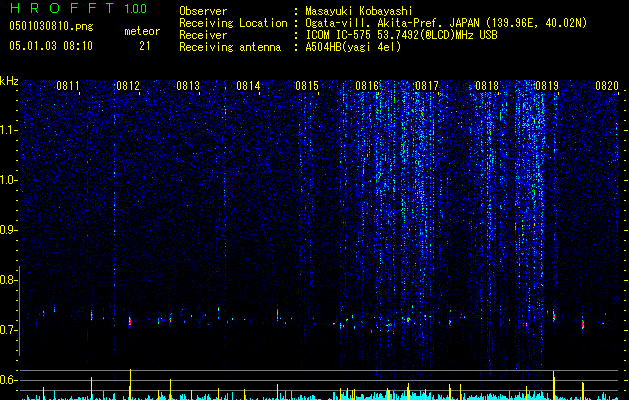This screenshot has height=400, width=629.
Task: Click the 0.6 kHz axis label
Action: tap(9, 380)
